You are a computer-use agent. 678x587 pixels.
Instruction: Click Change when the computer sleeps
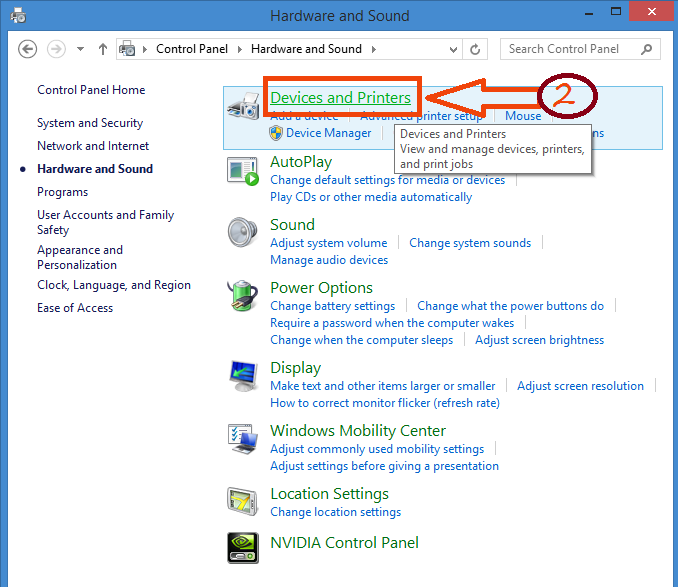pyautogui.click(x=361, y=340)
